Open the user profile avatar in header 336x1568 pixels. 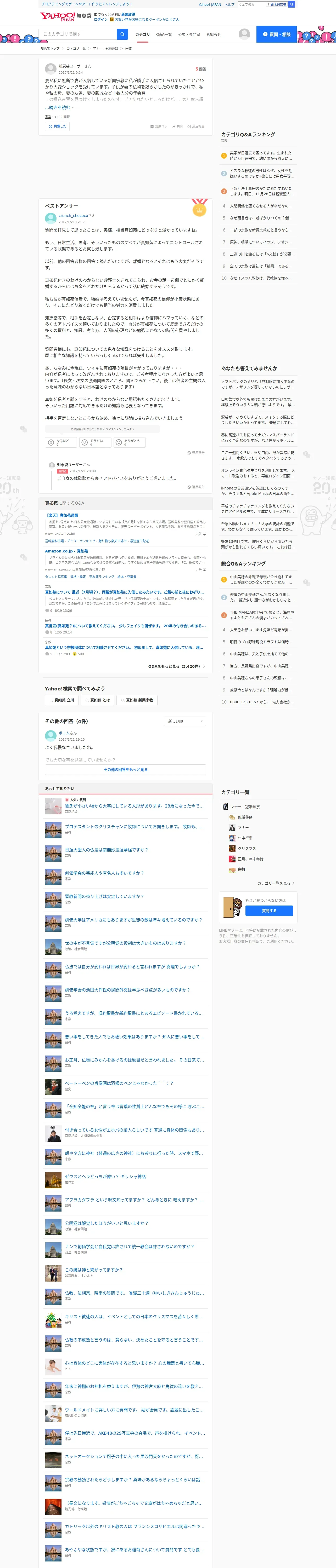244,34
